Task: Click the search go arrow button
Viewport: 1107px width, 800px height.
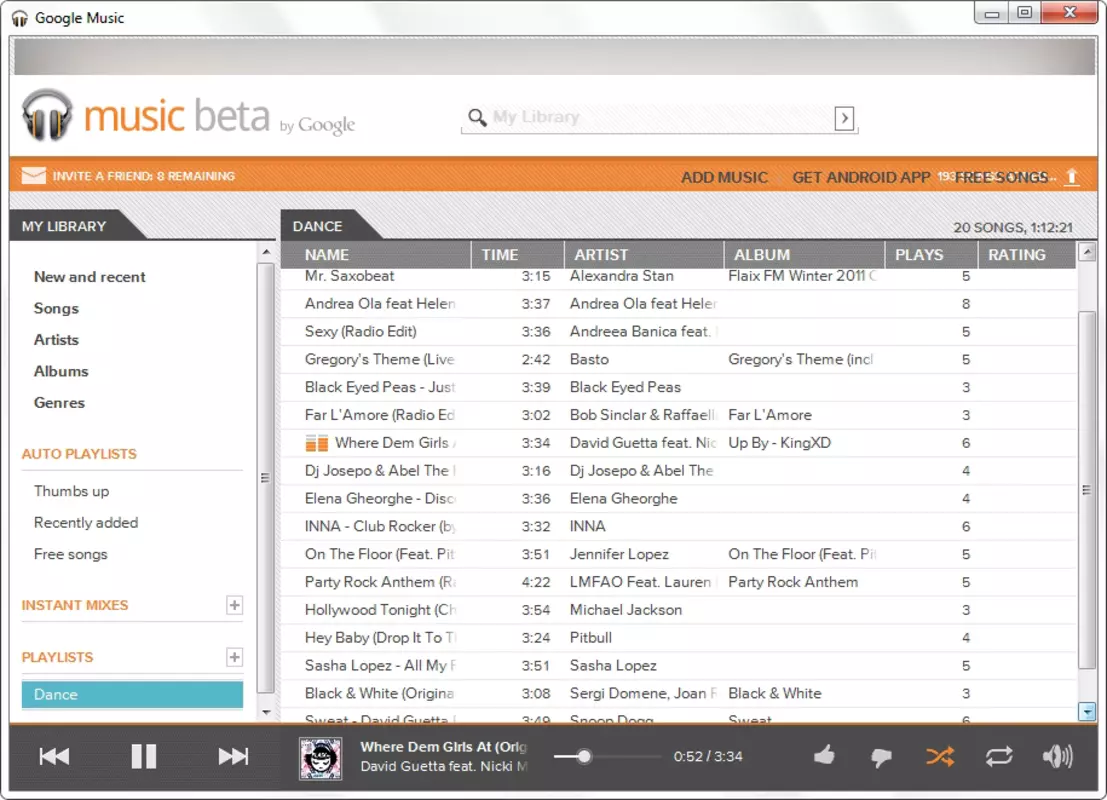Action: 844,118
